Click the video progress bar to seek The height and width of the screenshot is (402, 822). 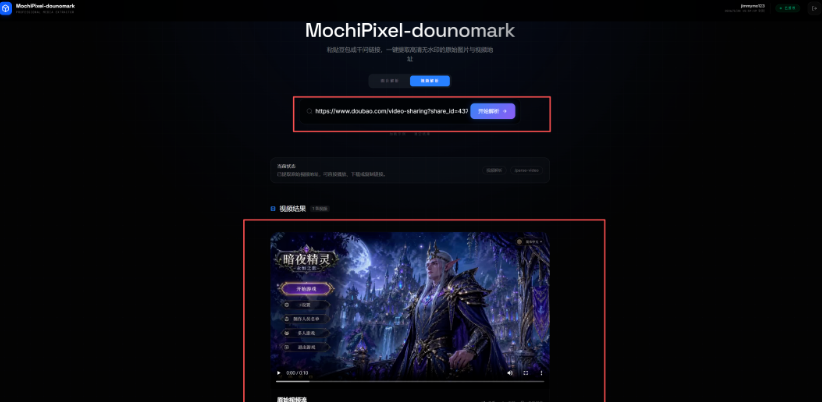(410, 382)
